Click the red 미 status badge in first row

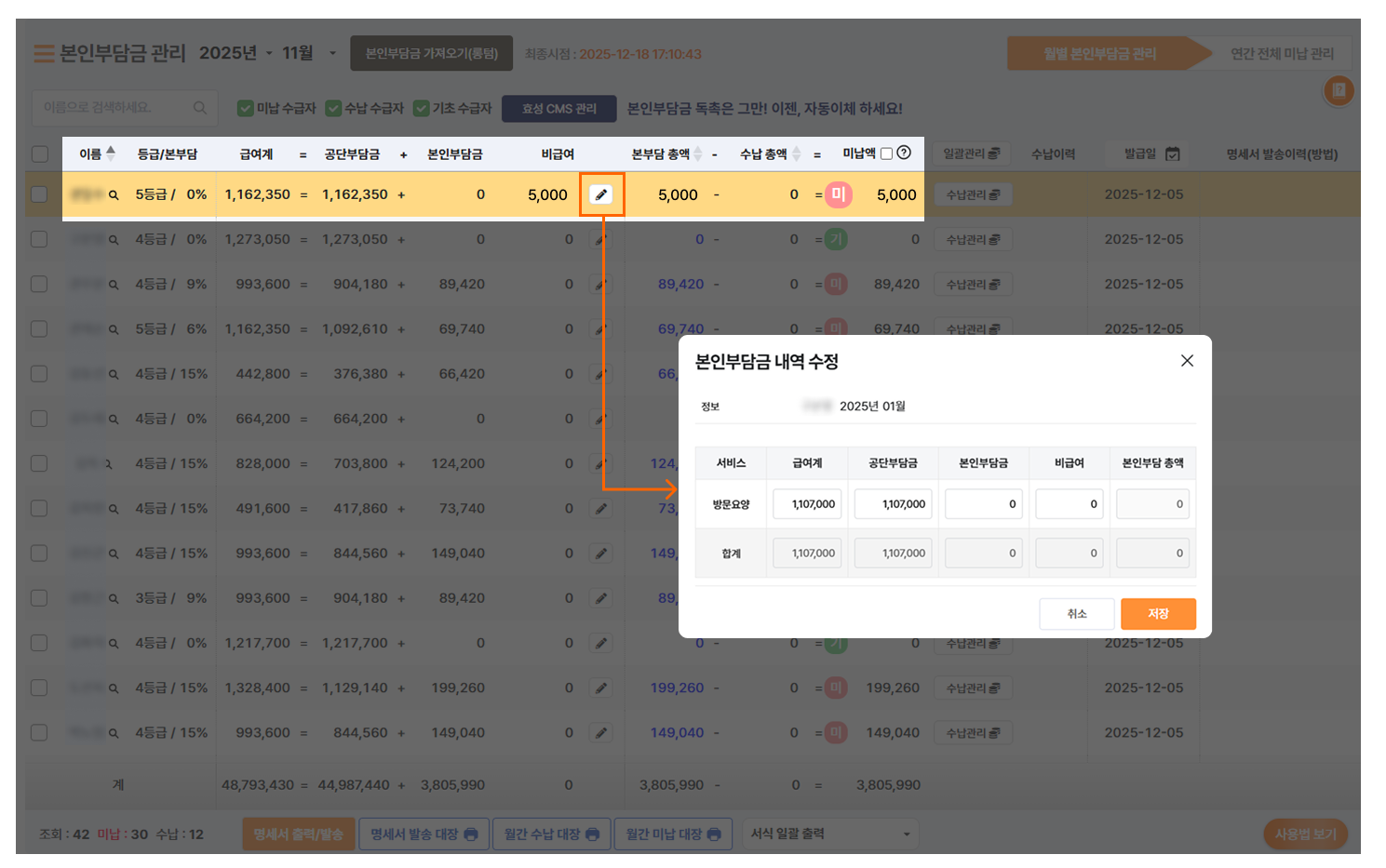tap(838, 194)
